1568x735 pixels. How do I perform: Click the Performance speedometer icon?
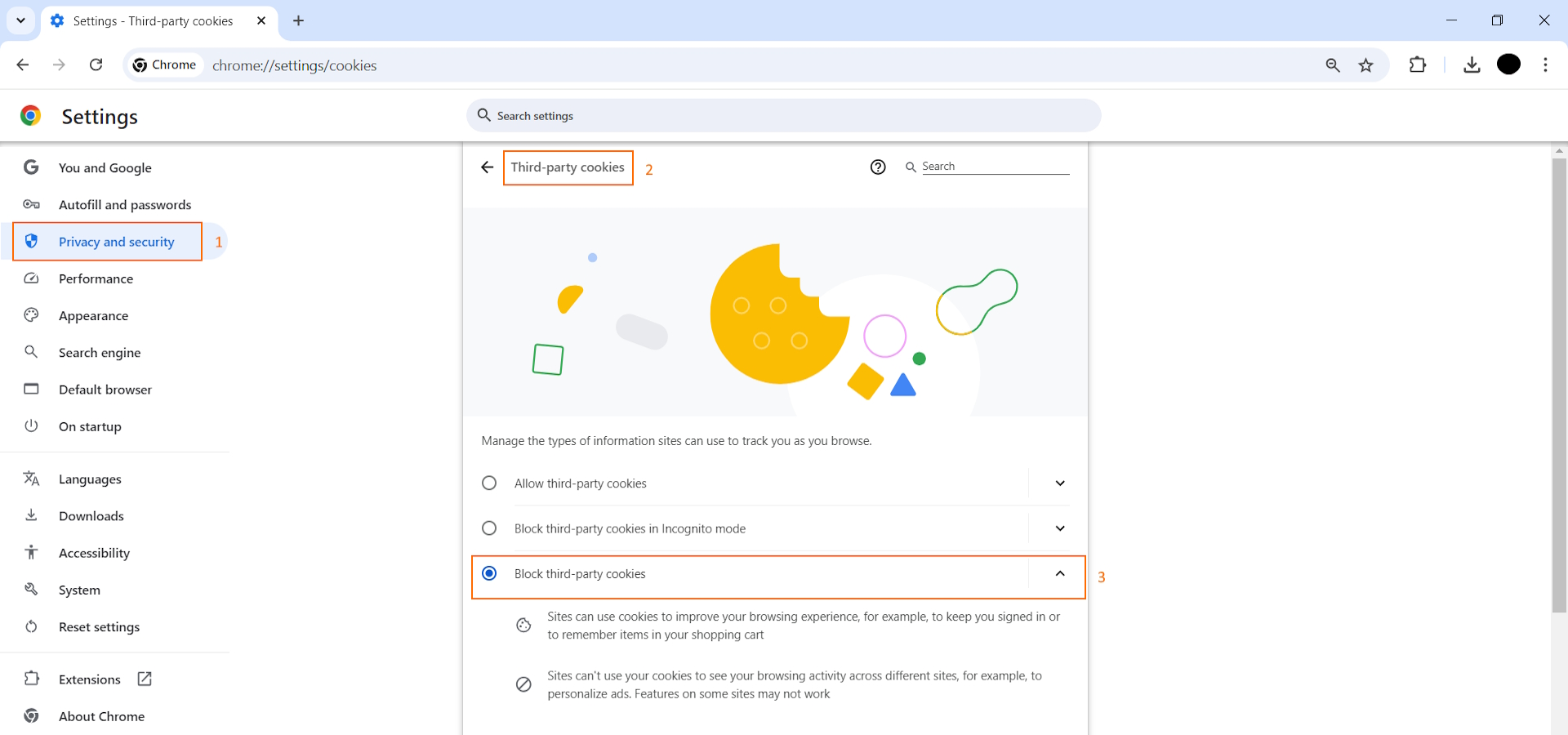[31, 278]
